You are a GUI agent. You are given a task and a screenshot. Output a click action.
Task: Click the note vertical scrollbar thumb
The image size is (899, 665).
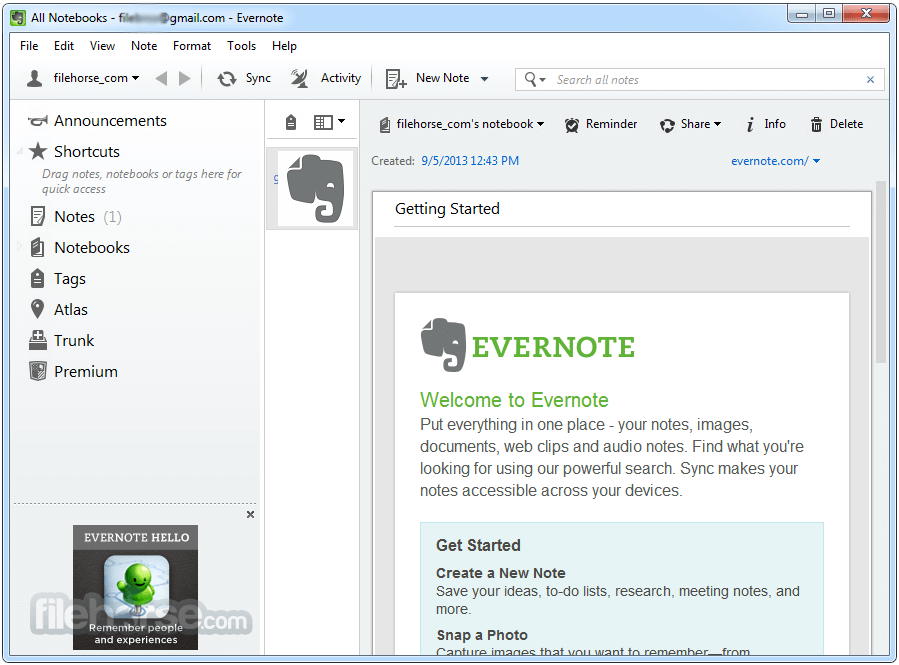pyautogui.click(x=881, y=272)
